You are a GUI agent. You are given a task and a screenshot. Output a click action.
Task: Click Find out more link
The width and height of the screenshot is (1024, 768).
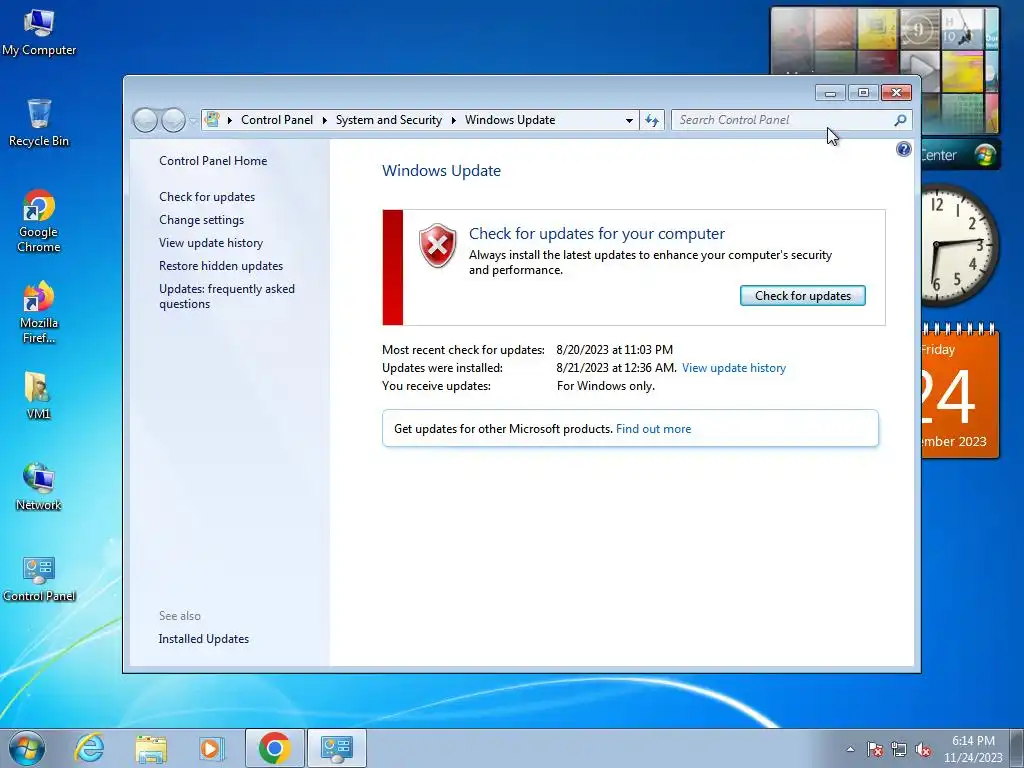[x=653, y=429]
